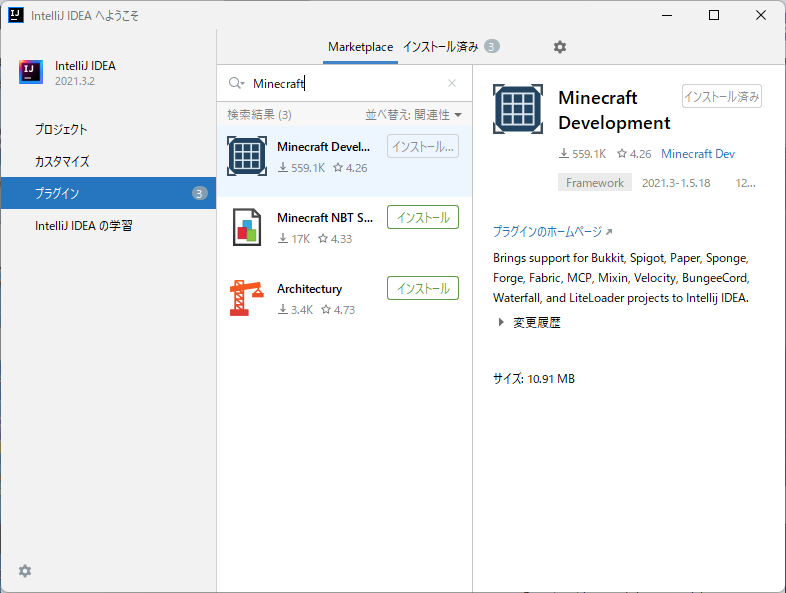786x593 pixels.
Task: Clear the search field with X icon
Action: pyautogui.click(x=451, y=84)
